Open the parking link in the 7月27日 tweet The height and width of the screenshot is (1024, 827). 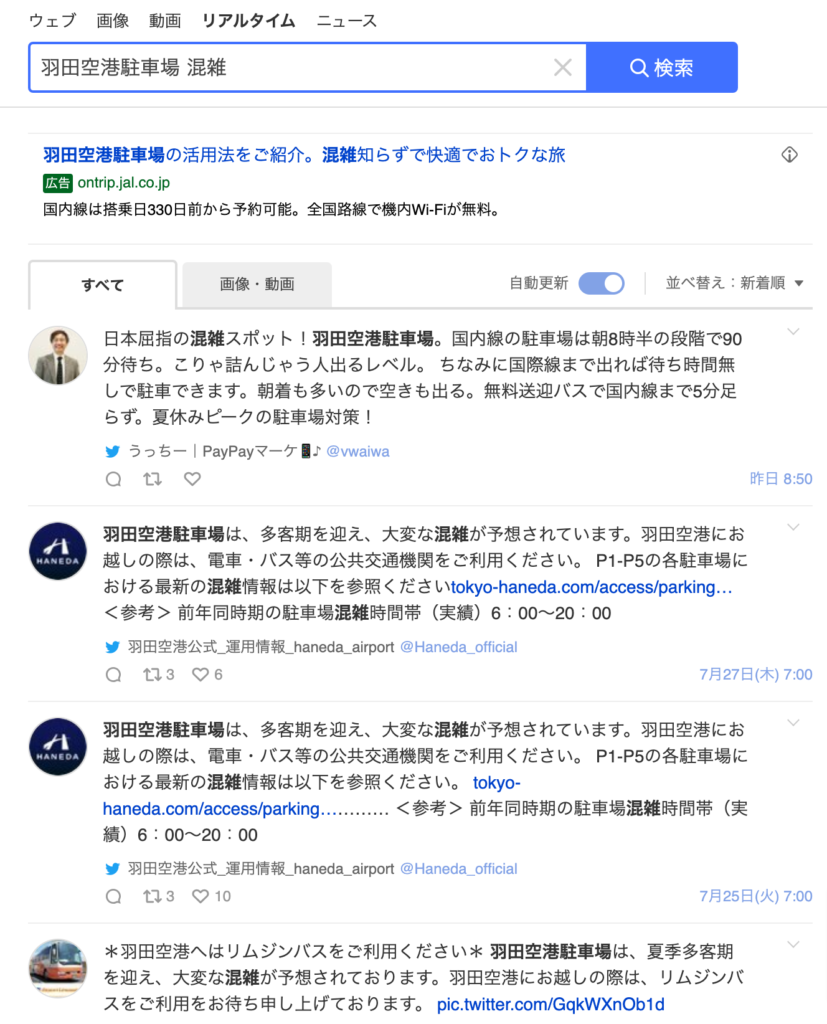(x=591, y=587)
